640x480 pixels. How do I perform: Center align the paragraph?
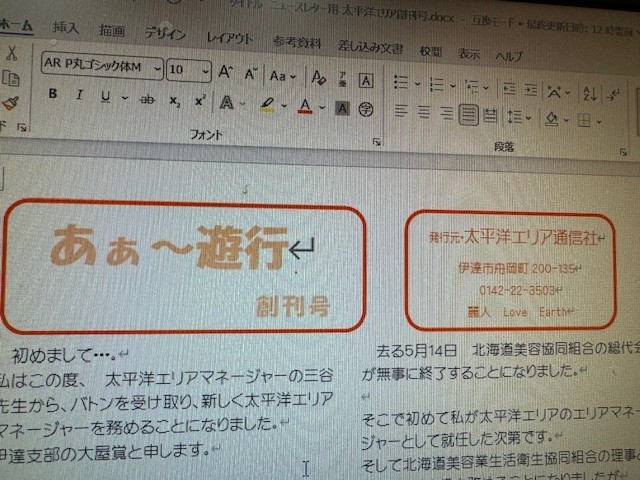click(424, 112)
